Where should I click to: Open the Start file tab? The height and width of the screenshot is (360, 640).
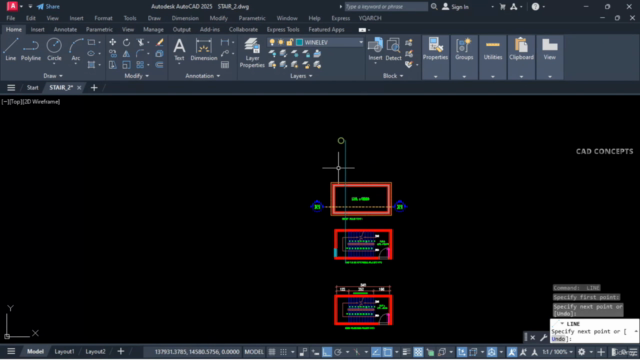click(x=33, y=88)
